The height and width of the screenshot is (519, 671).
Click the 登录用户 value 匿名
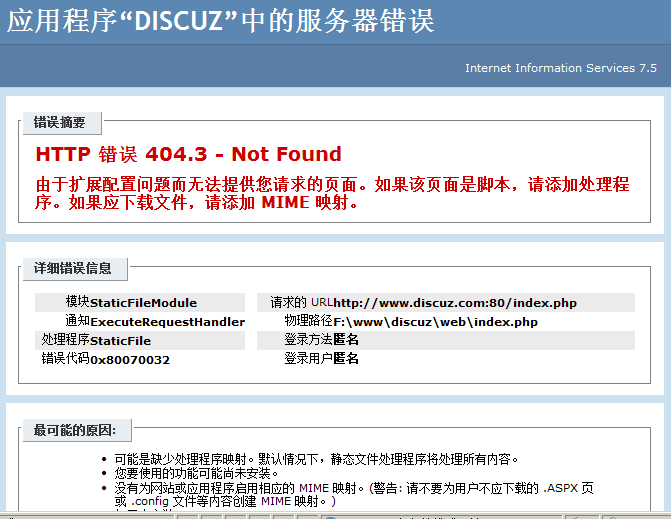click(x=346, y=359)
